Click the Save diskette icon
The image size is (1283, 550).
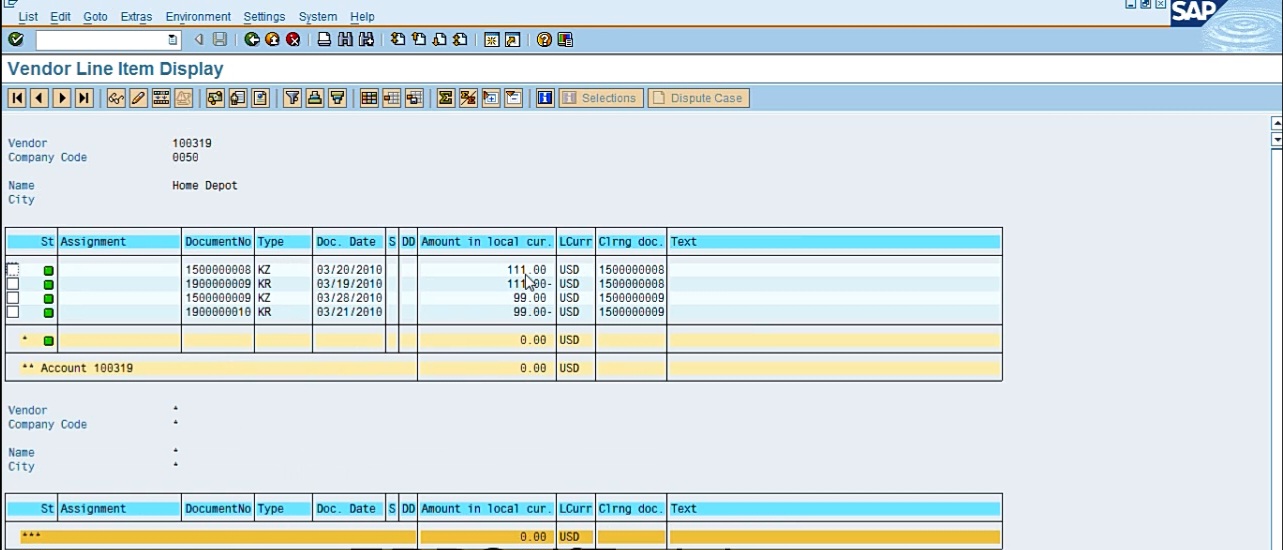220,40
